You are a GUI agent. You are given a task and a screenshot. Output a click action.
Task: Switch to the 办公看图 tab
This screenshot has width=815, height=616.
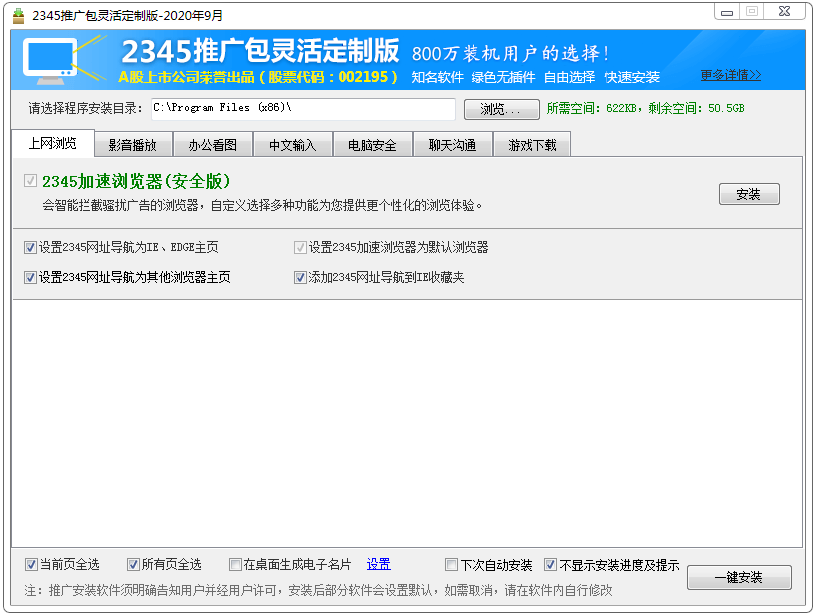[213, 145]
